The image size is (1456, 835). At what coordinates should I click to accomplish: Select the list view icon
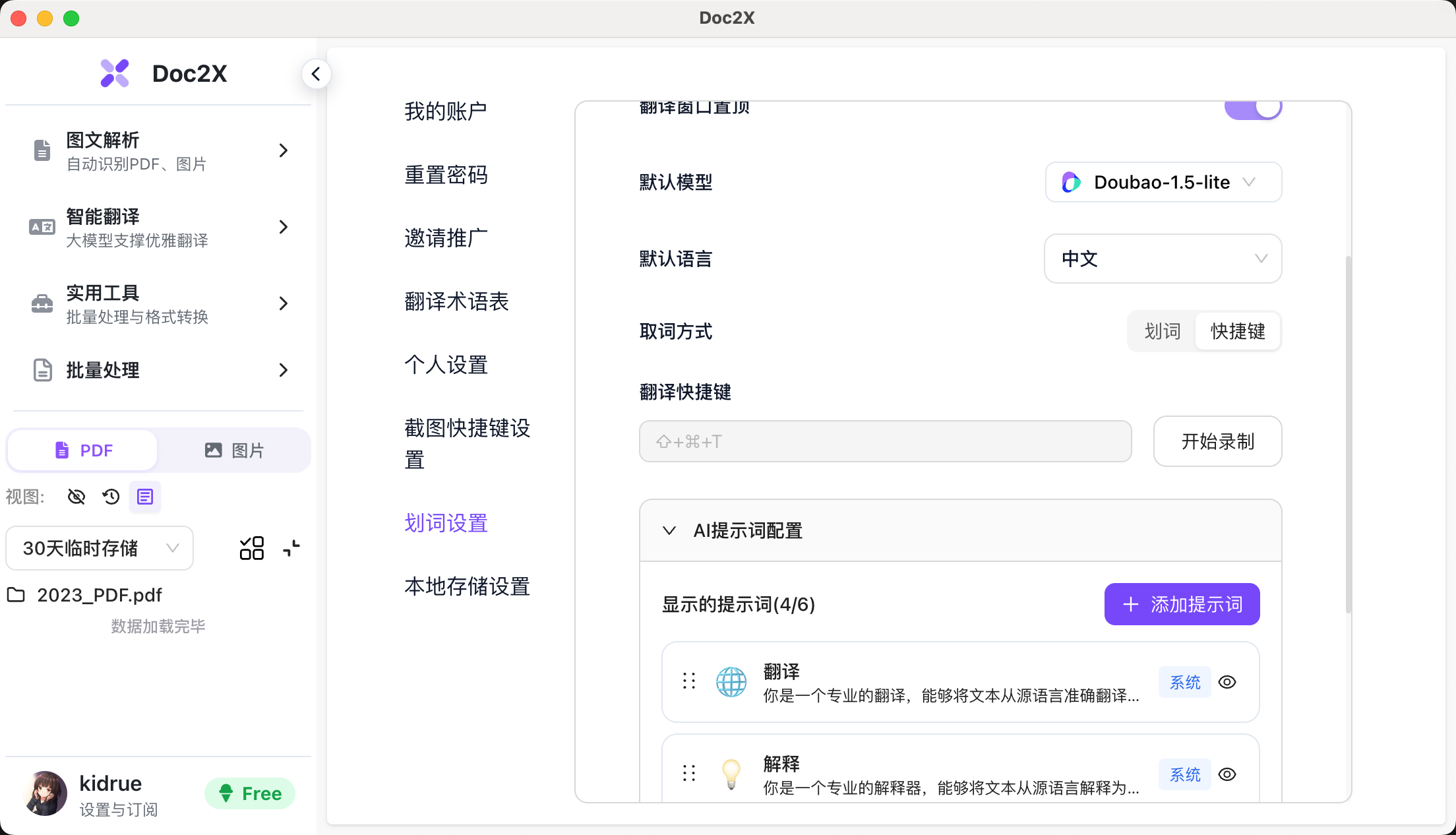[x=144, y=497]
